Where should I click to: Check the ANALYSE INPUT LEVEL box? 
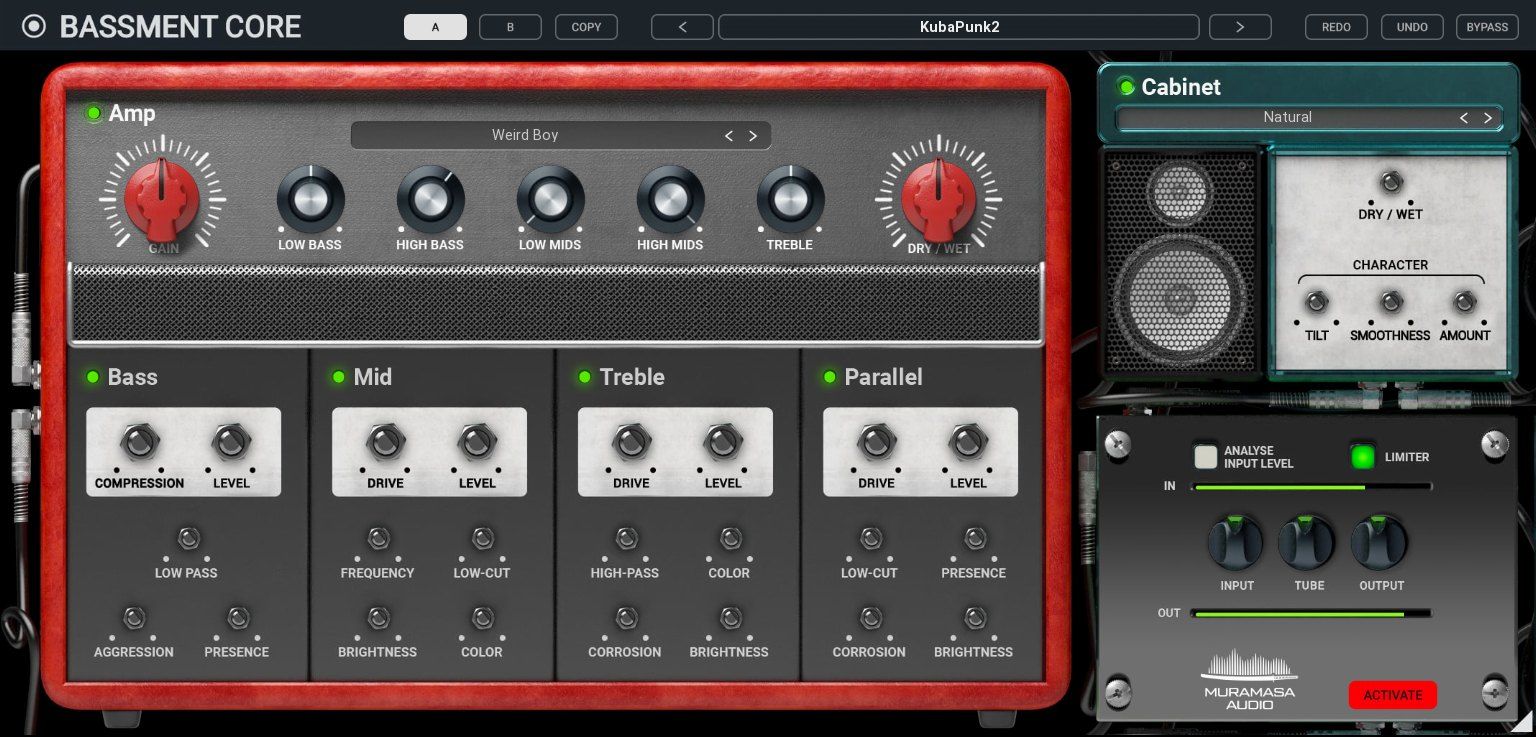coord(1206,457)
